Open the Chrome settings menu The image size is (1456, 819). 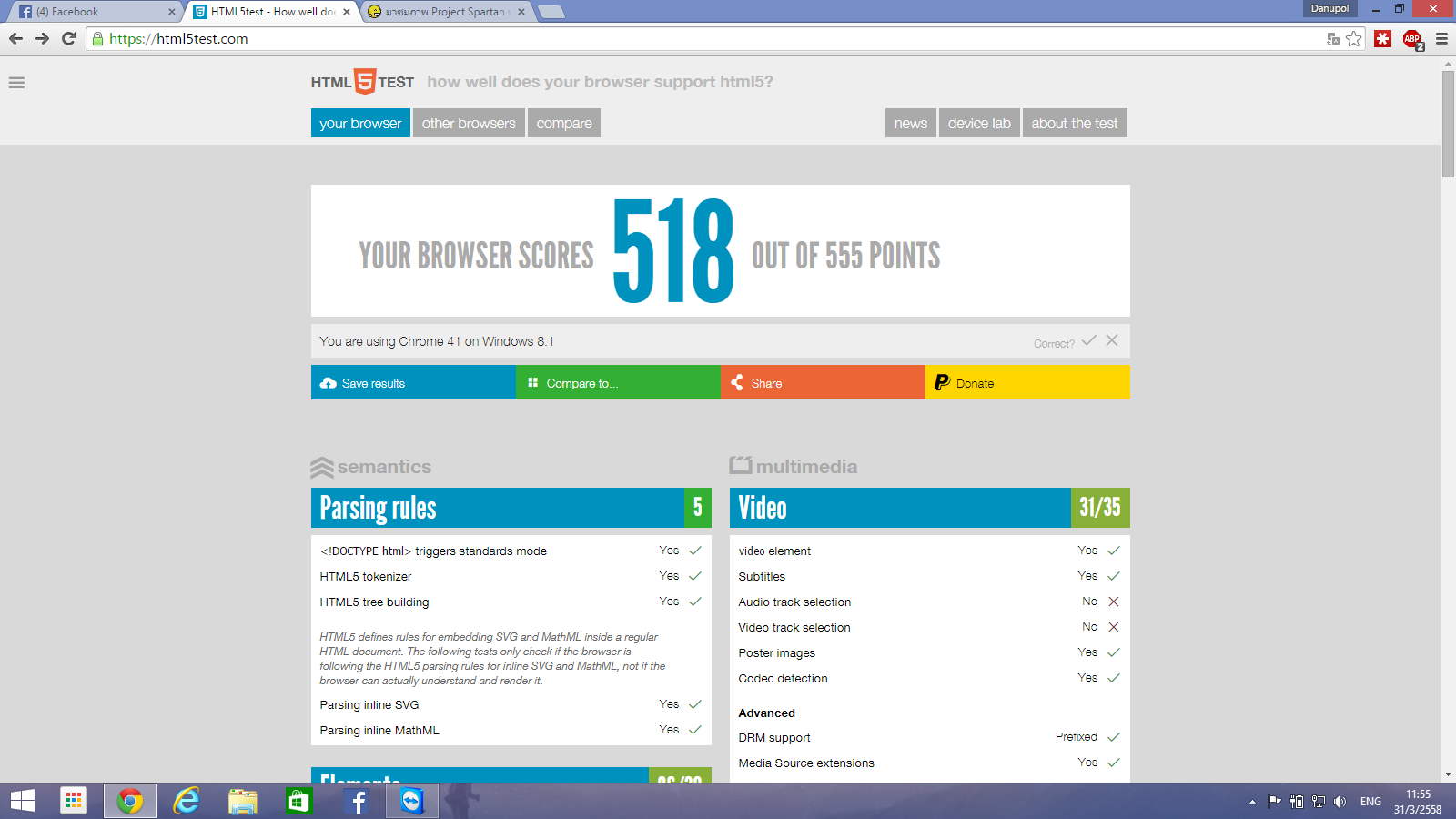pos(1441,38)
